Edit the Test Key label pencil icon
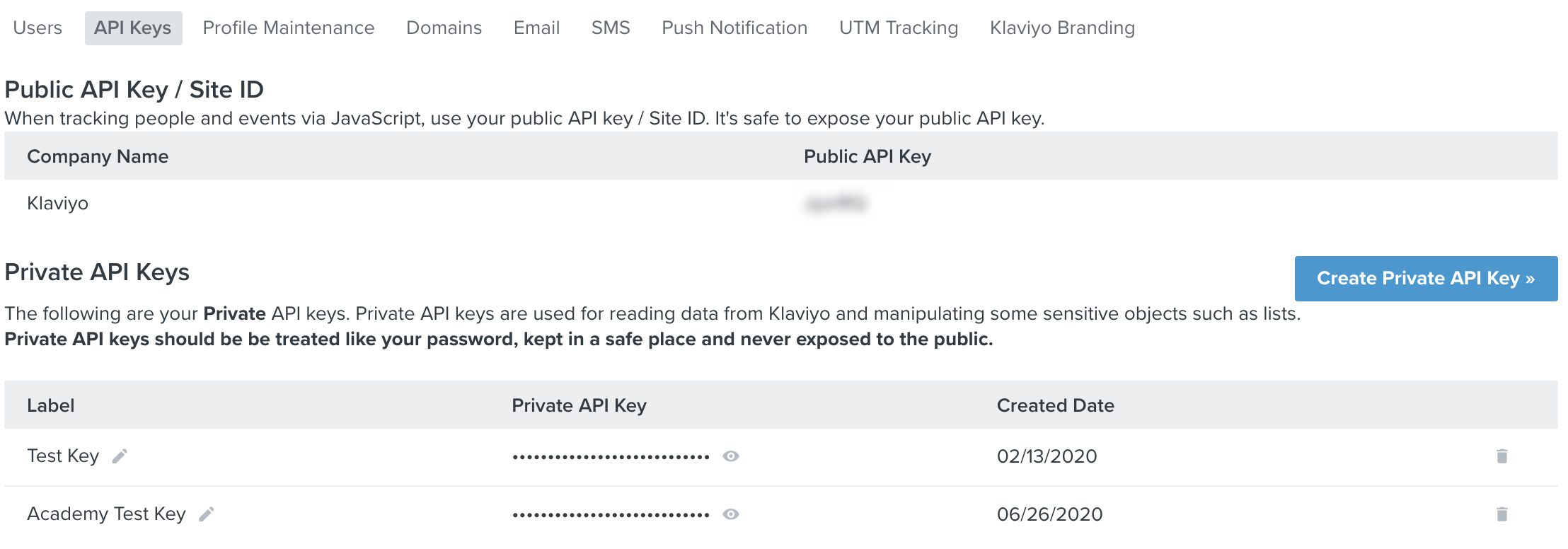This screenshot has height=549, width=1568. [x=120, y=456]
